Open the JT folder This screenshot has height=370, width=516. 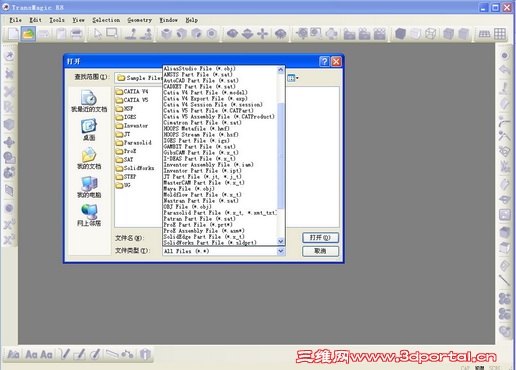(x=123, y=134)
